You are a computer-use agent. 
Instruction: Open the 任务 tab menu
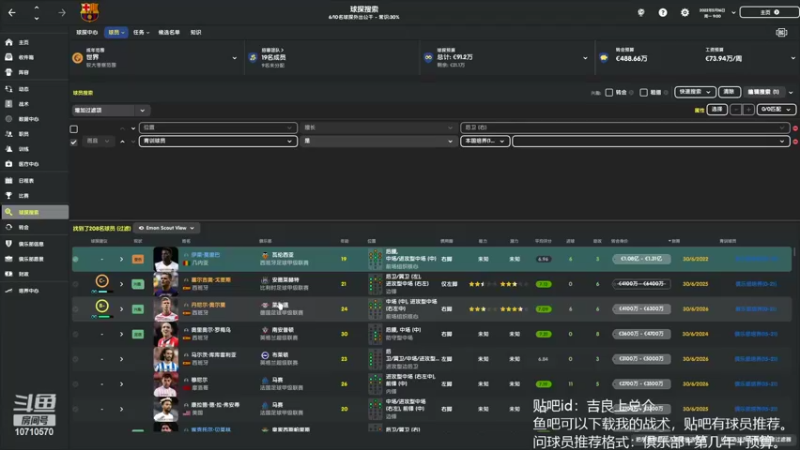point(141,32)
